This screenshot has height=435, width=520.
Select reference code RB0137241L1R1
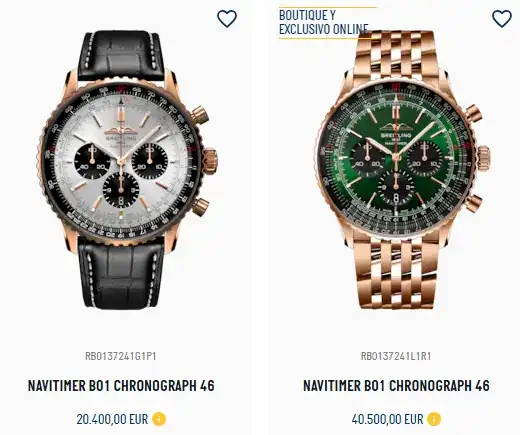pyautogui.click(x=396, y=356)
